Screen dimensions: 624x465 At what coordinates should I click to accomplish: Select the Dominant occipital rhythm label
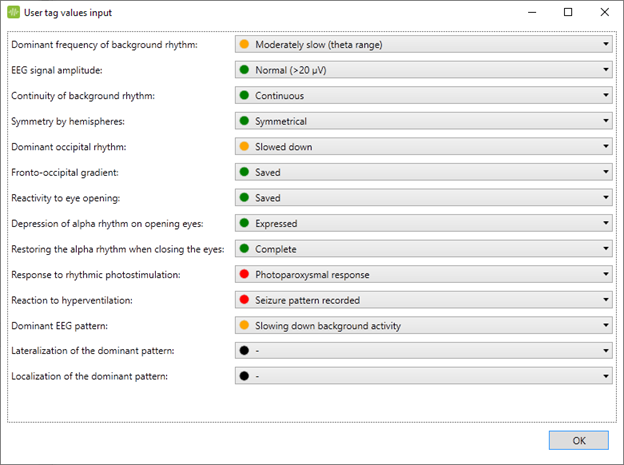(69, 147)
